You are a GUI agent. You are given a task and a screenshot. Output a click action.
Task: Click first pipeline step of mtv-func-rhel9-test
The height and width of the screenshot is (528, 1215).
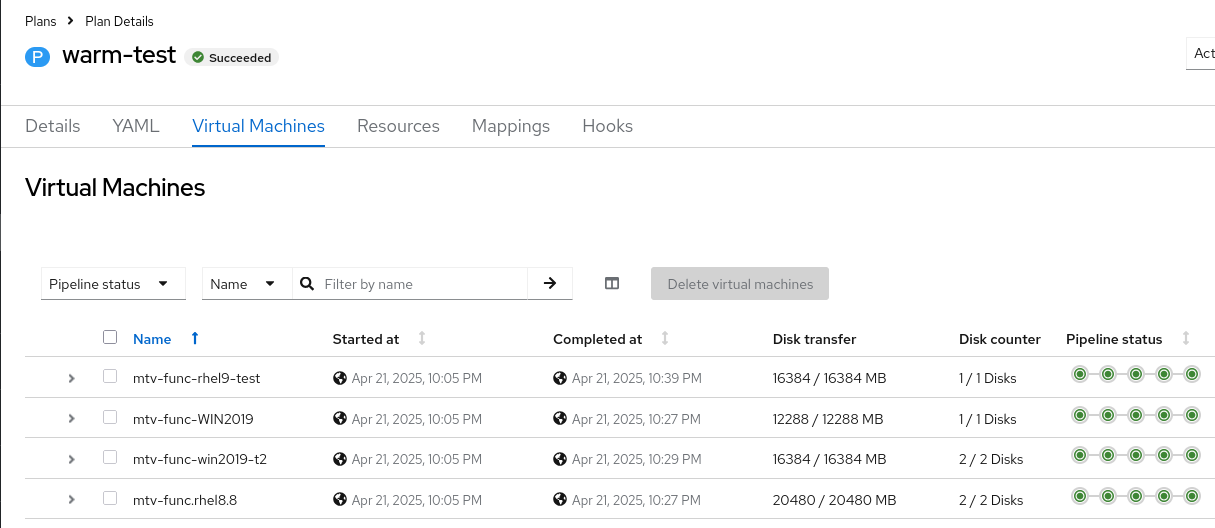click(x=1080, y=375)
